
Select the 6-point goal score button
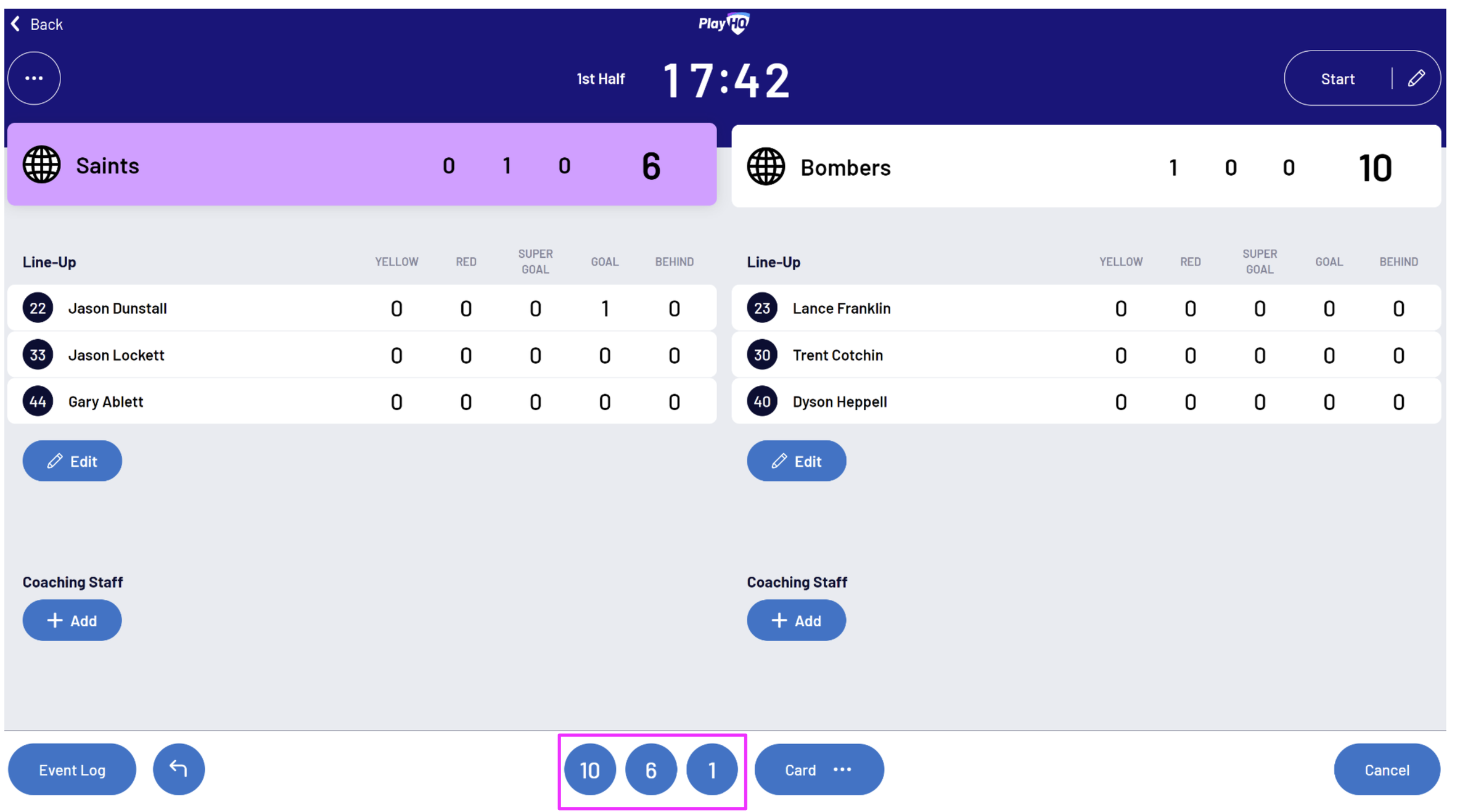(x=650, y=769)
